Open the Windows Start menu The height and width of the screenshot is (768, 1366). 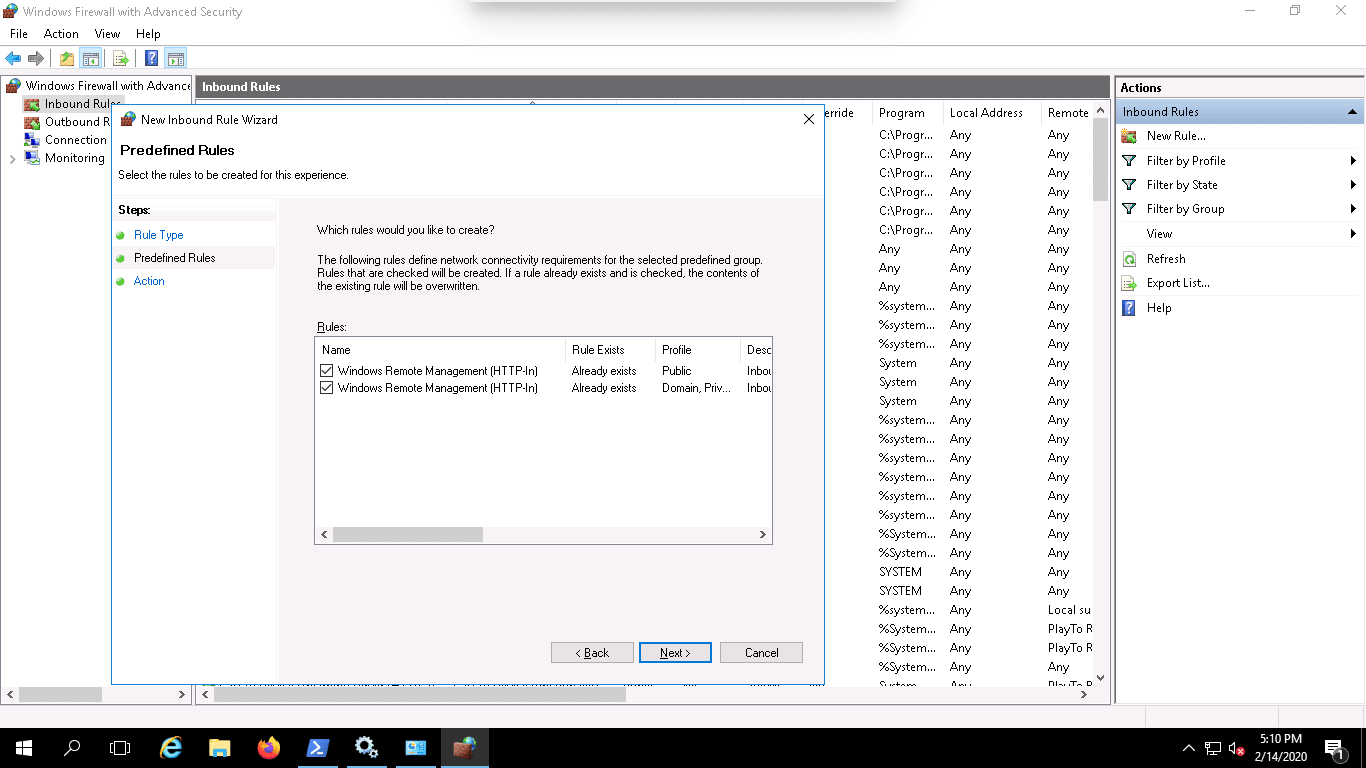tap(23, 748)
